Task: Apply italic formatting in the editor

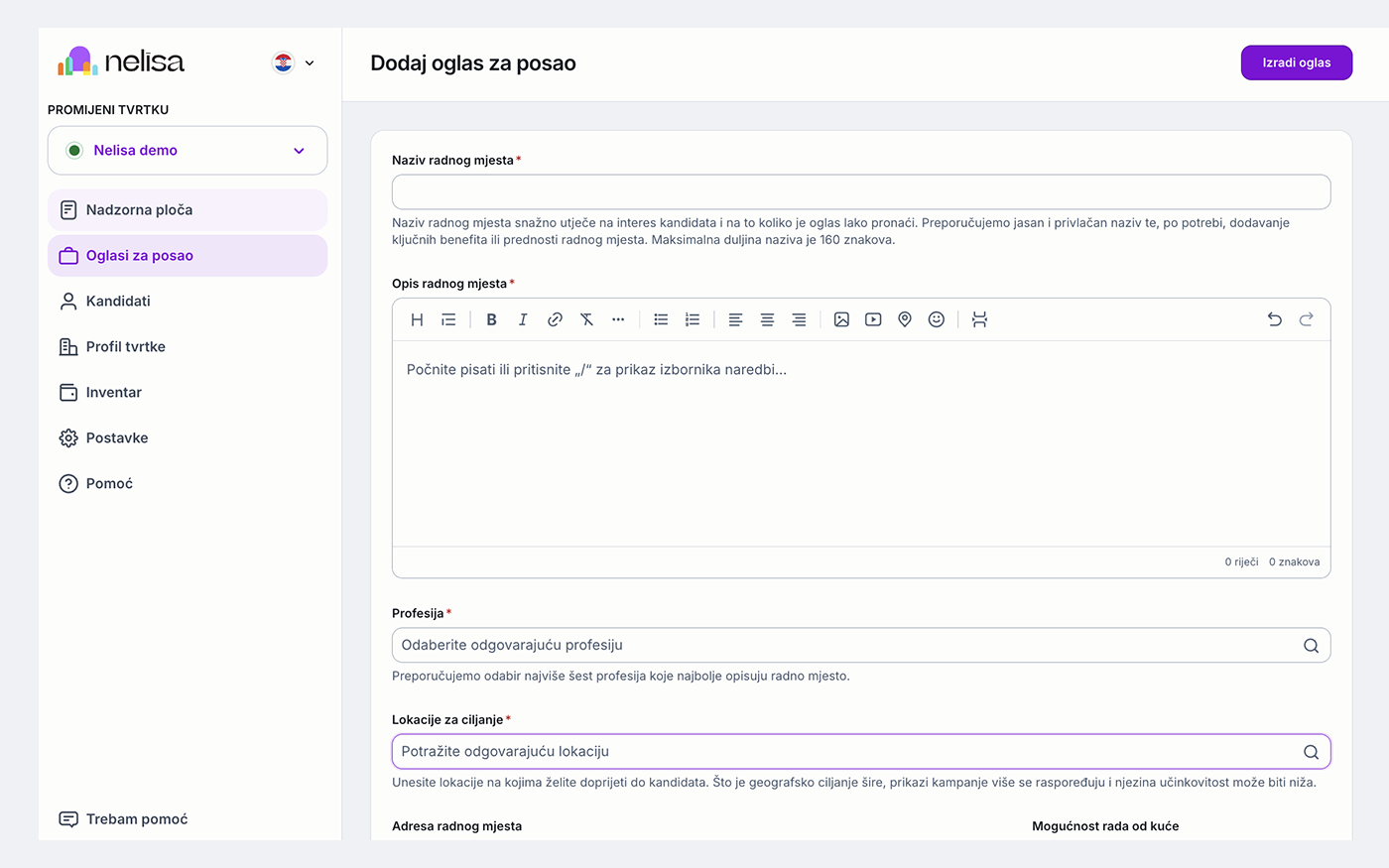Action: click(x=523, y=319)
